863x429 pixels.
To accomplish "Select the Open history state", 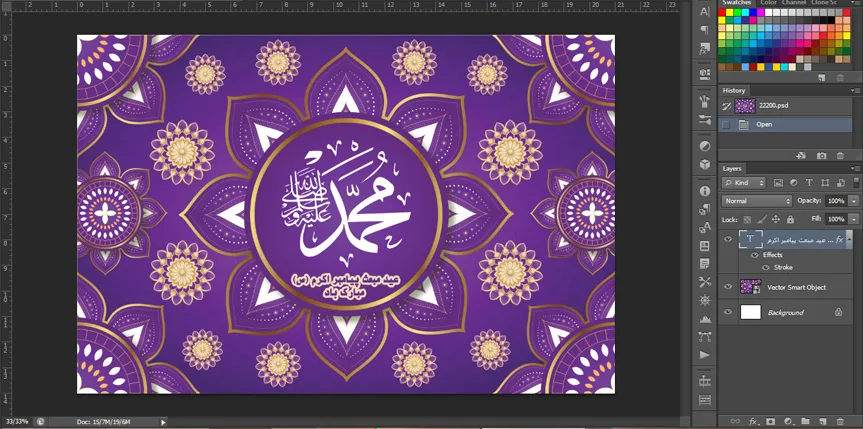I will click(x=785, y=124).
